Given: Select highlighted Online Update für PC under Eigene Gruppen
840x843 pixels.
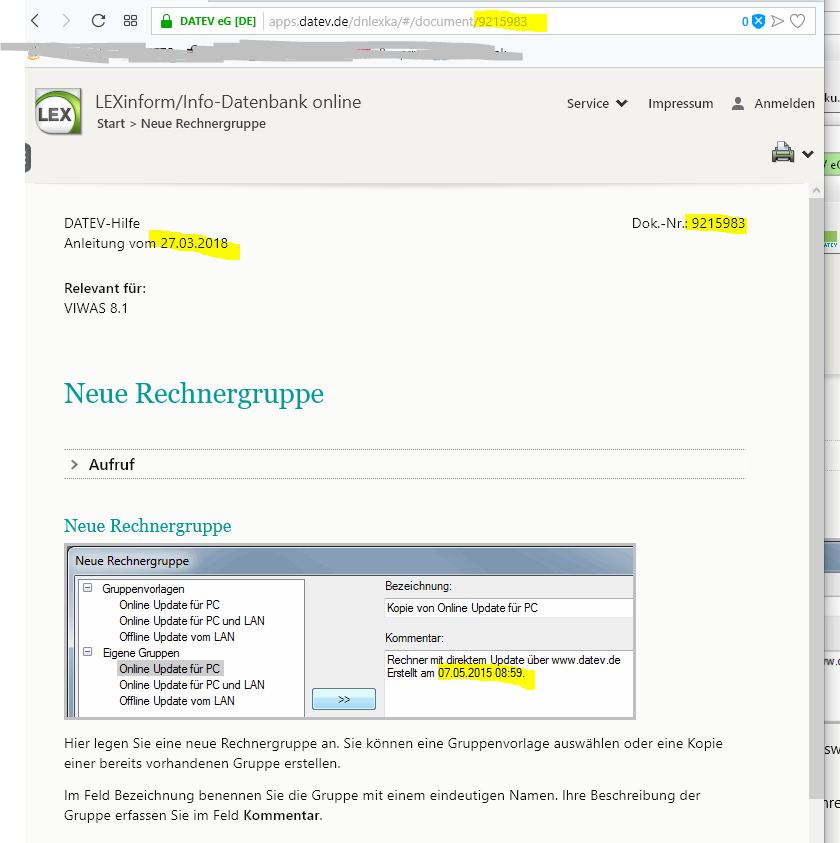Looking at the screenshot, I should [169, 669].
